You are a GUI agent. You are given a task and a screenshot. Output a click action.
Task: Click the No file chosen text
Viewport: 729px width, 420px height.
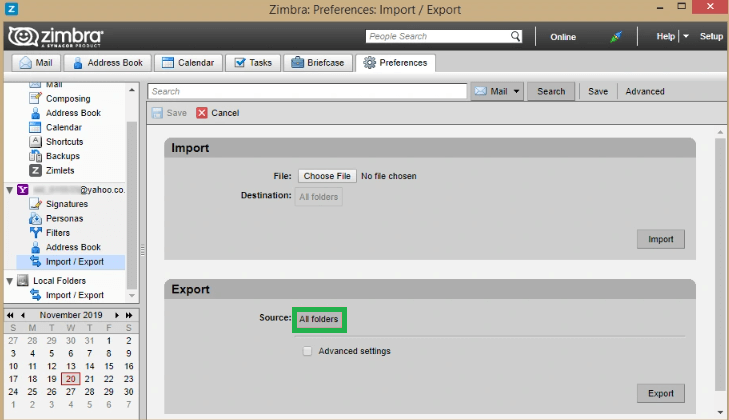pyautogui.click(x=389, y=176)
